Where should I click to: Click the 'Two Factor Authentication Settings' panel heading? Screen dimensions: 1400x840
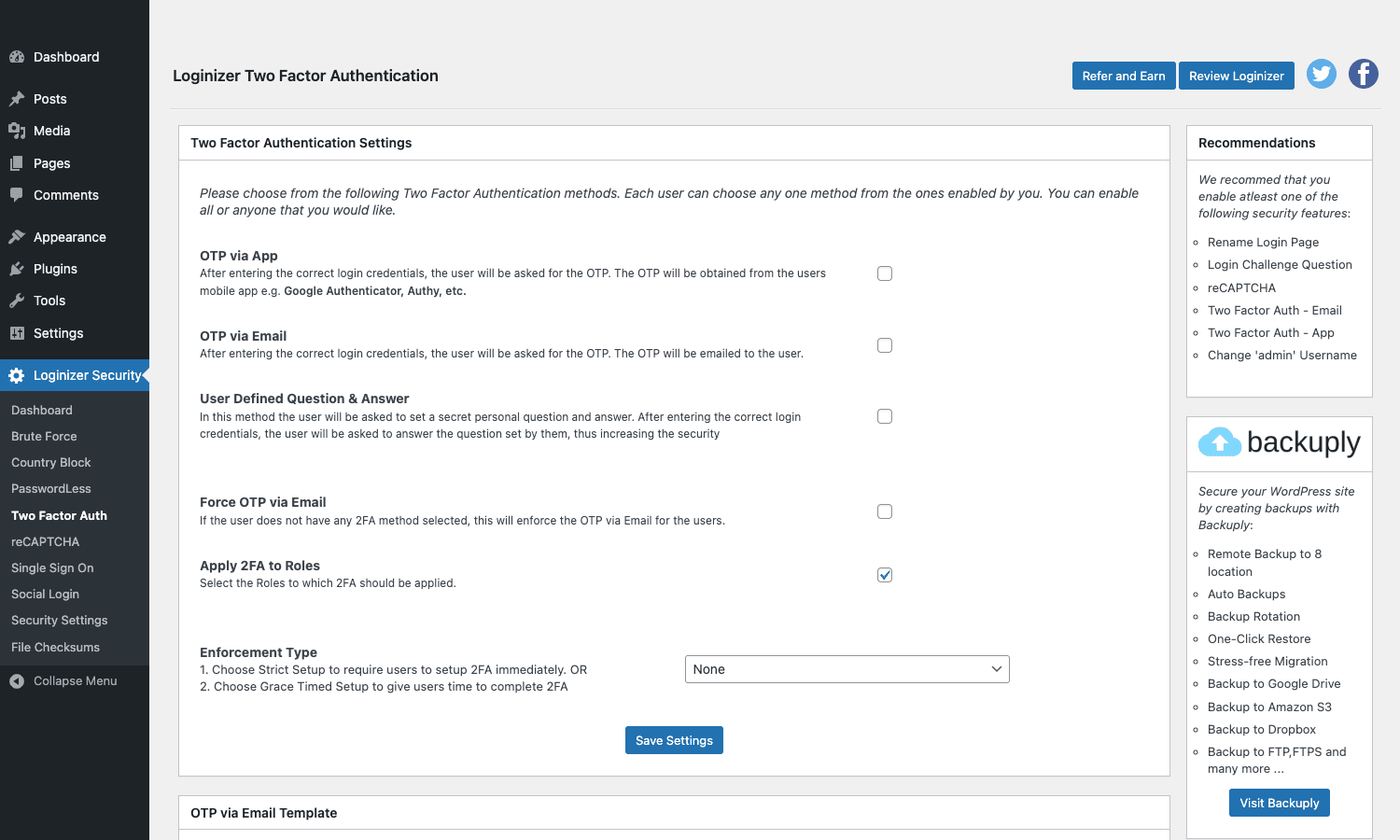pos(301,143)
